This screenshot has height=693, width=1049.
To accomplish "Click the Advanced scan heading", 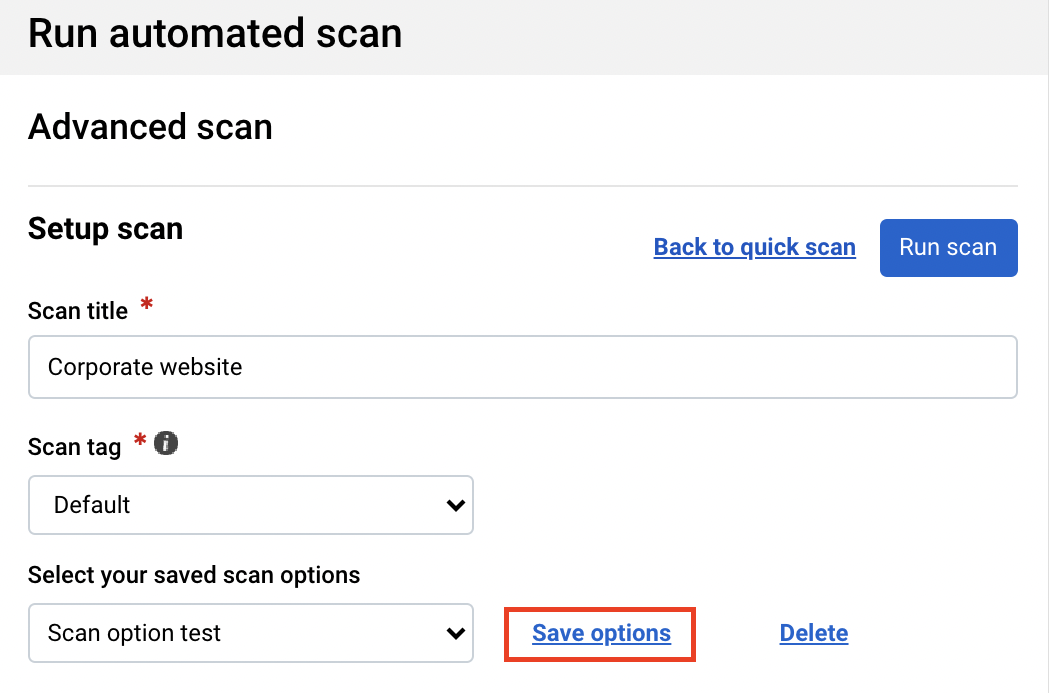I will [149, 127].
